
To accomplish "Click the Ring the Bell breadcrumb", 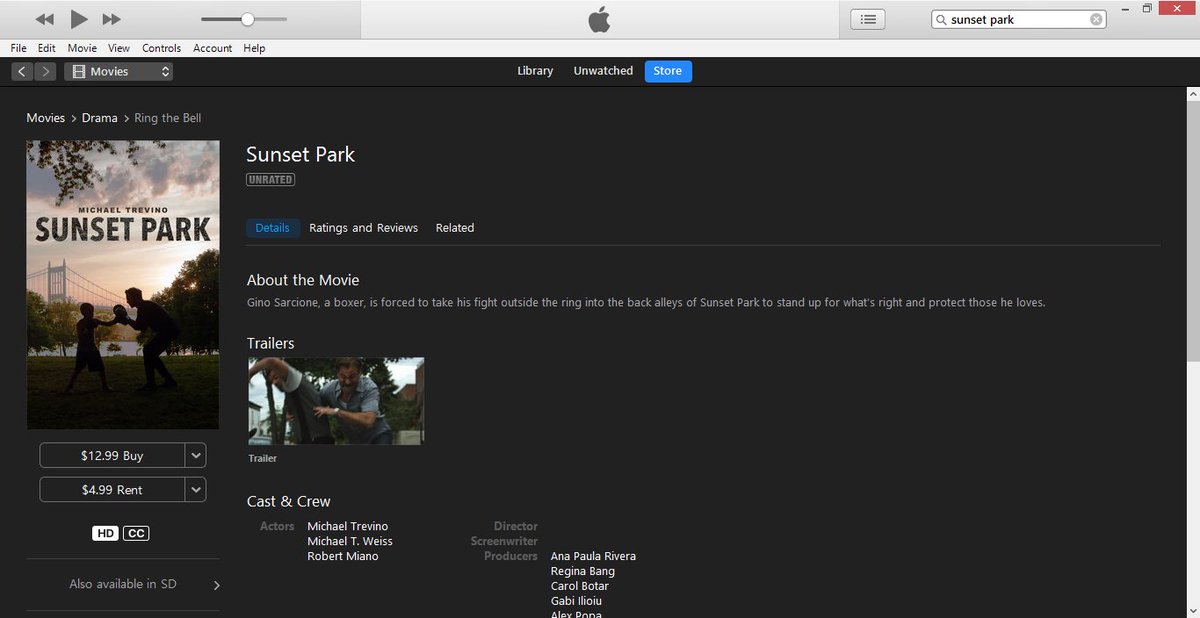I will (x=168, y=118).
